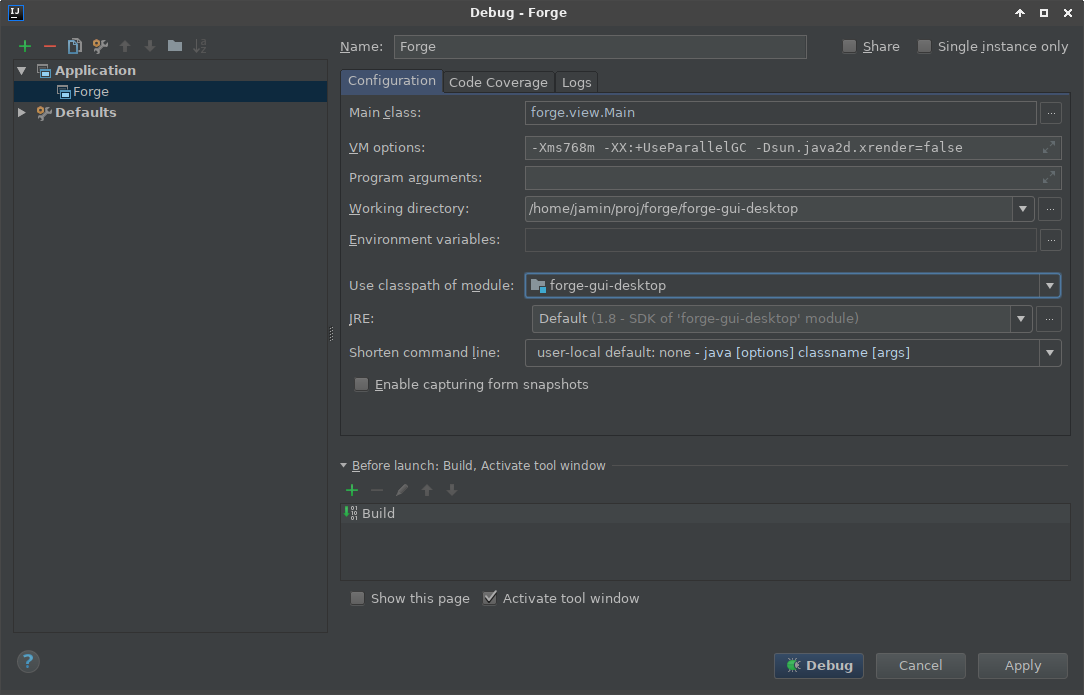The width and height of the screenshot is (1084, 695).
Task: Move configuration up in the list
Action: (124, 46)
